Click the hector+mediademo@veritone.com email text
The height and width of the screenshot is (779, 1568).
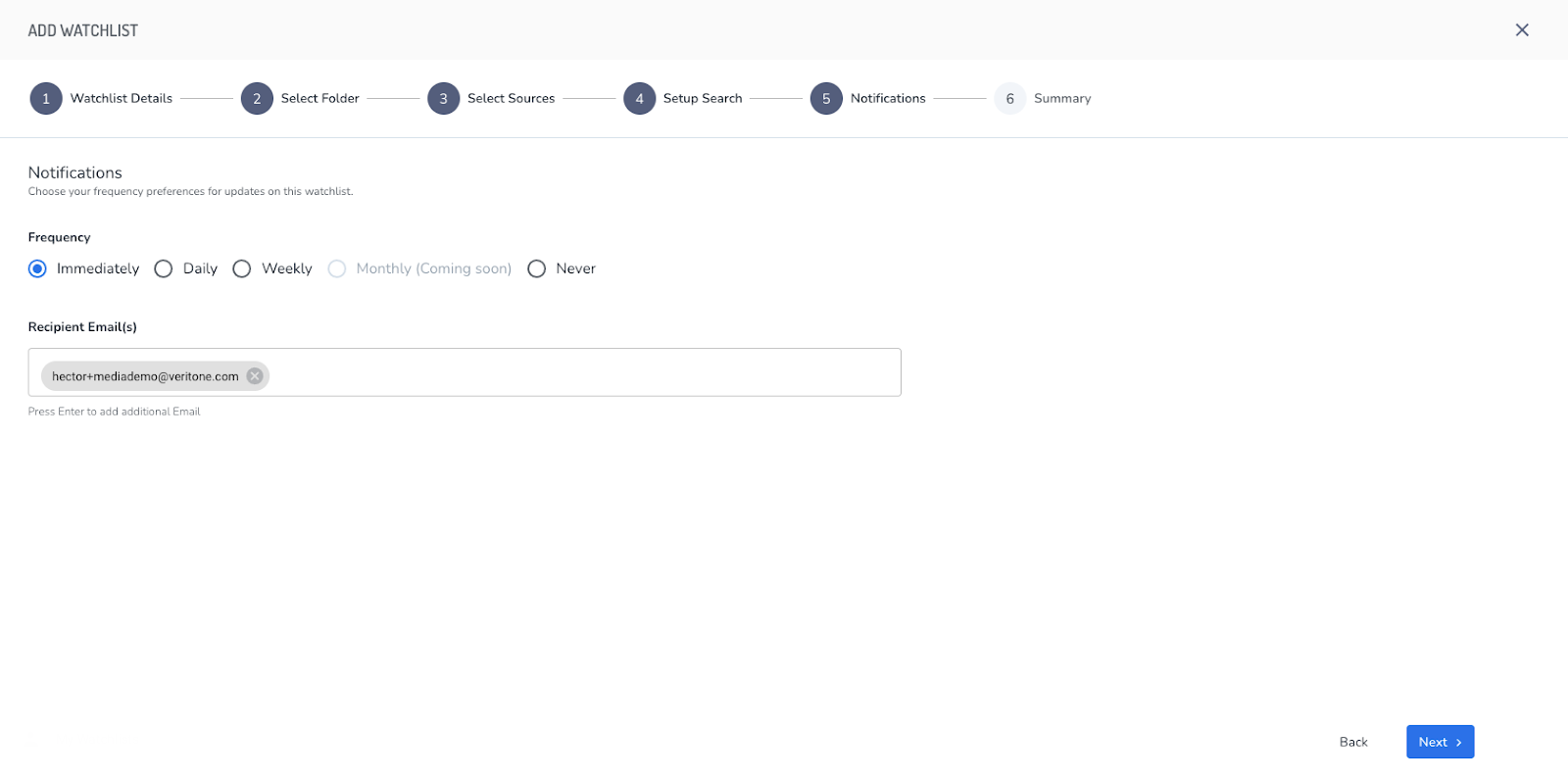coord(145,376)
